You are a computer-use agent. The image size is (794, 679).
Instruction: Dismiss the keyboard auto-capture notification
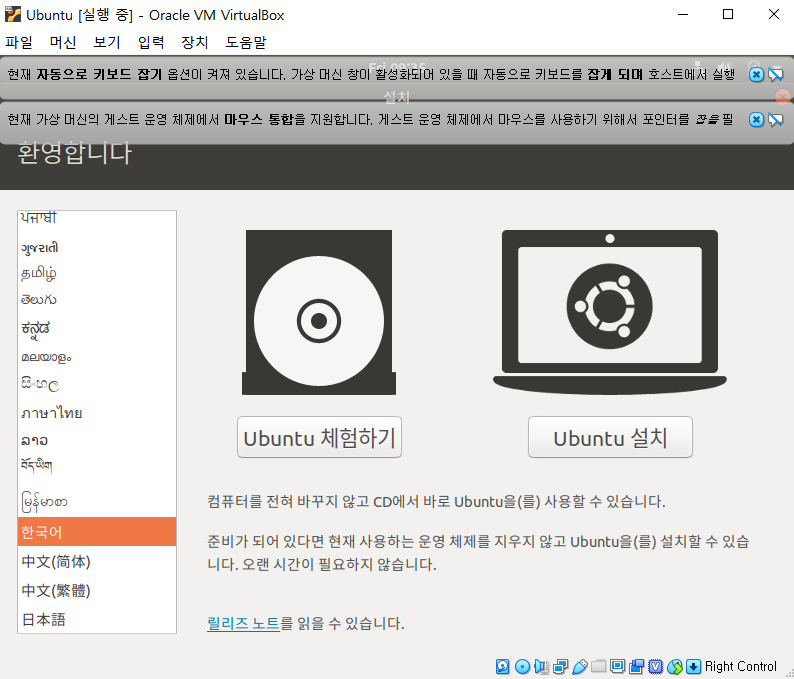click(756, 75)
